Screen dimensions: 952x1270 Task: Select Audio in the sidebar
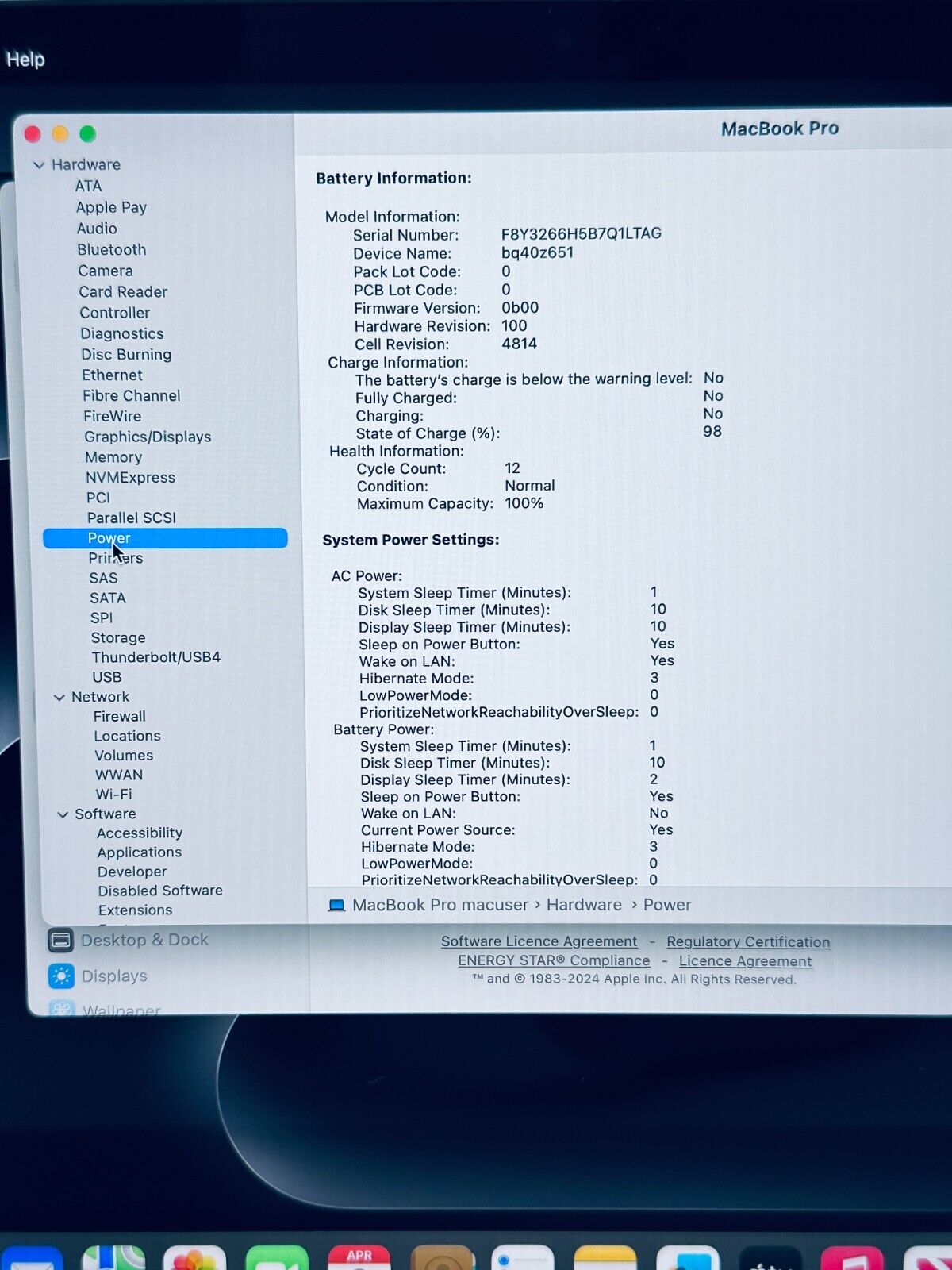[97, 229]
